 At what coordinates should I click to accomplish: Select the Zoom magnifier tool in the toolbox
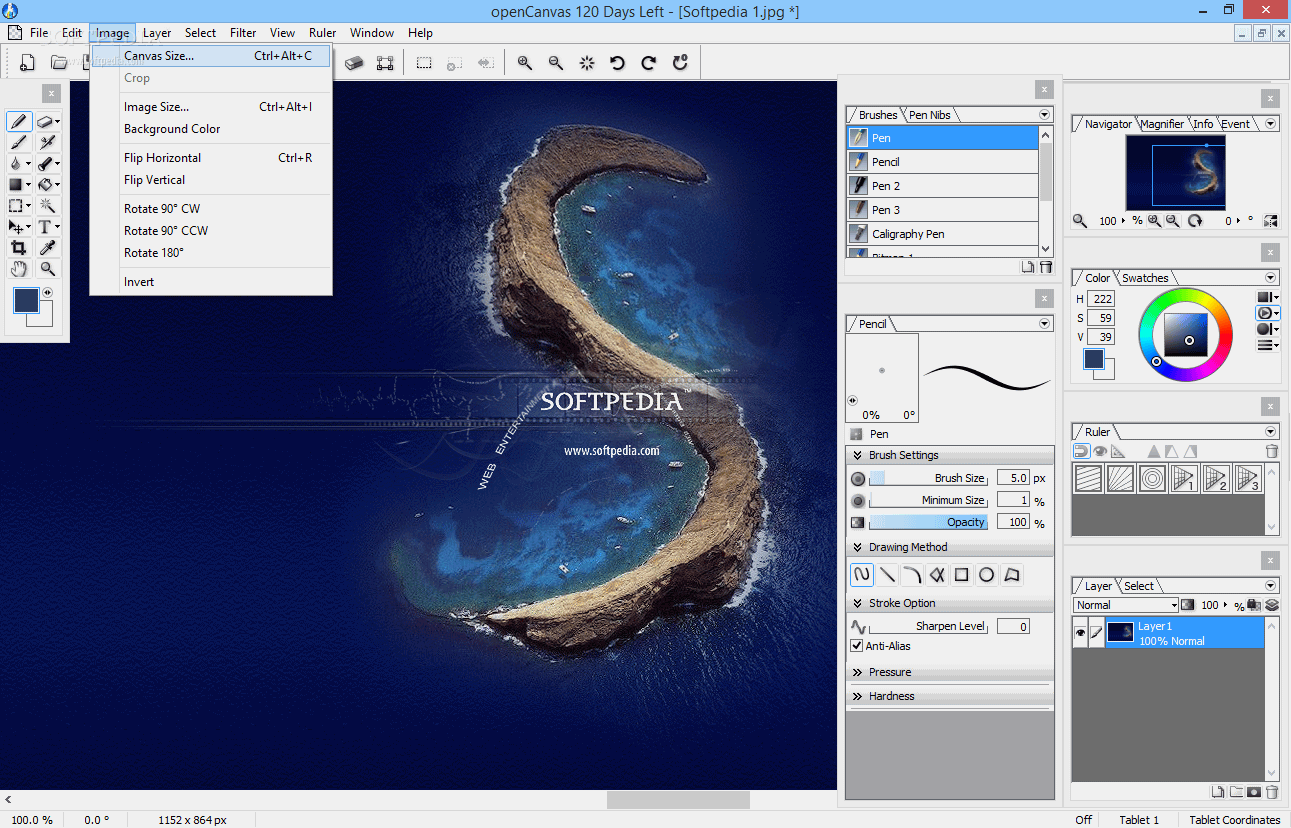[x=47, y=269]
